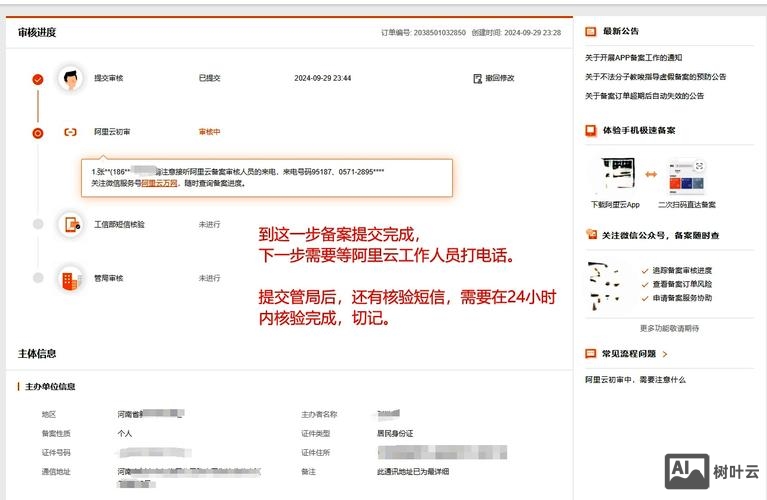
Task: Click the 已提交 status text
Action: (209, 78)
